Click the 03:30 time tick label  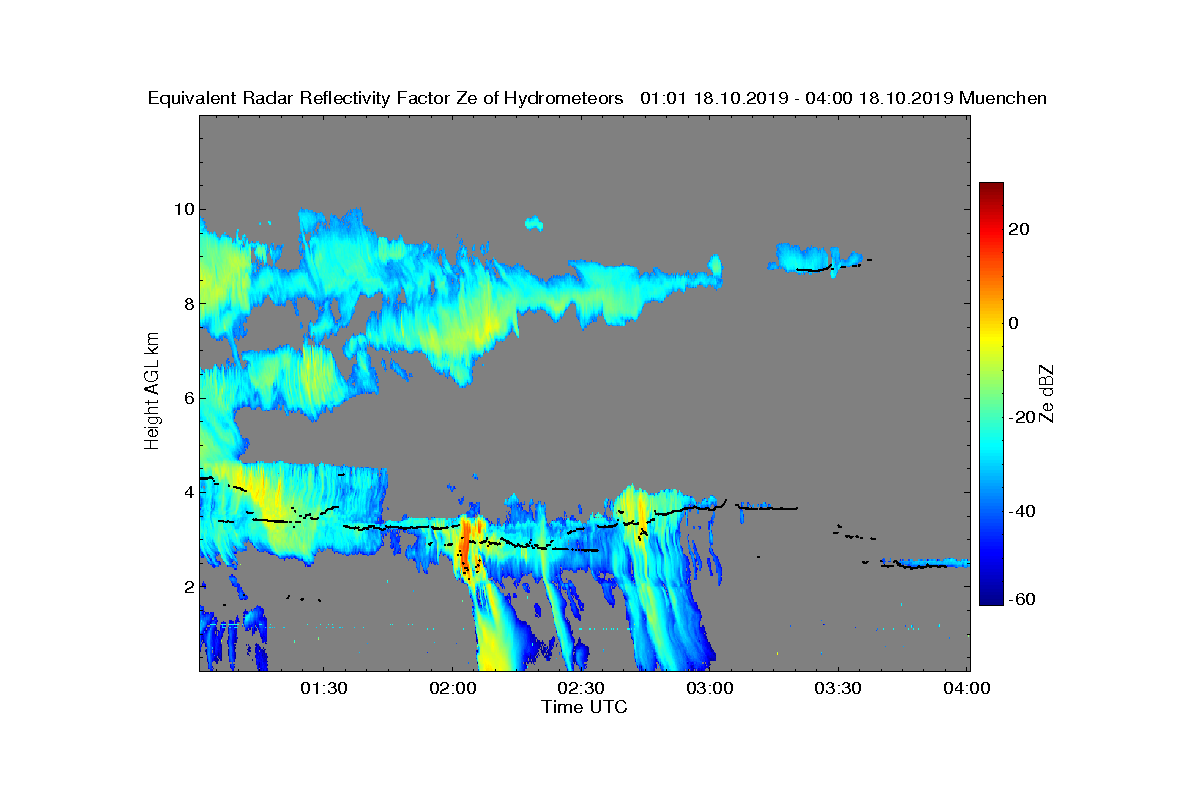[x=838, y=689]
